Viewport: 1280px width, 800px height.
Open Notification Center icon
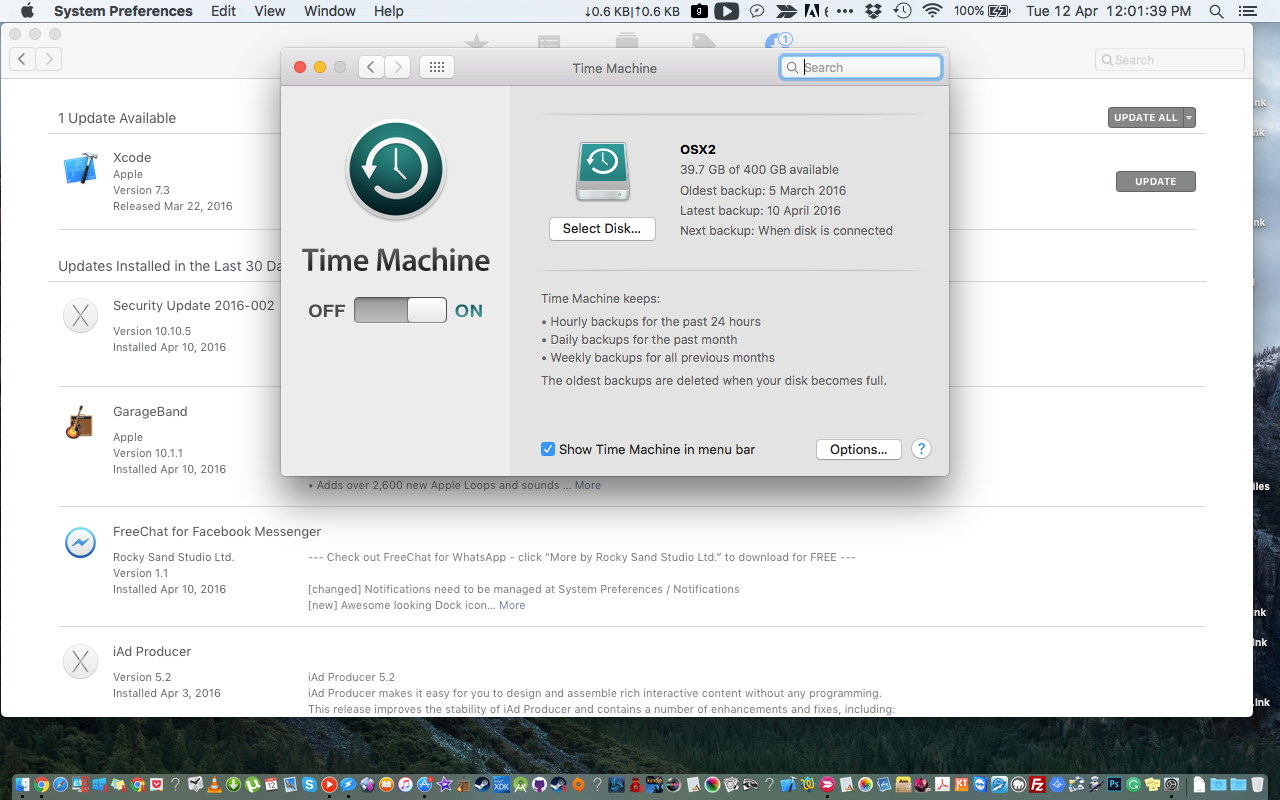pos(1249,11)
